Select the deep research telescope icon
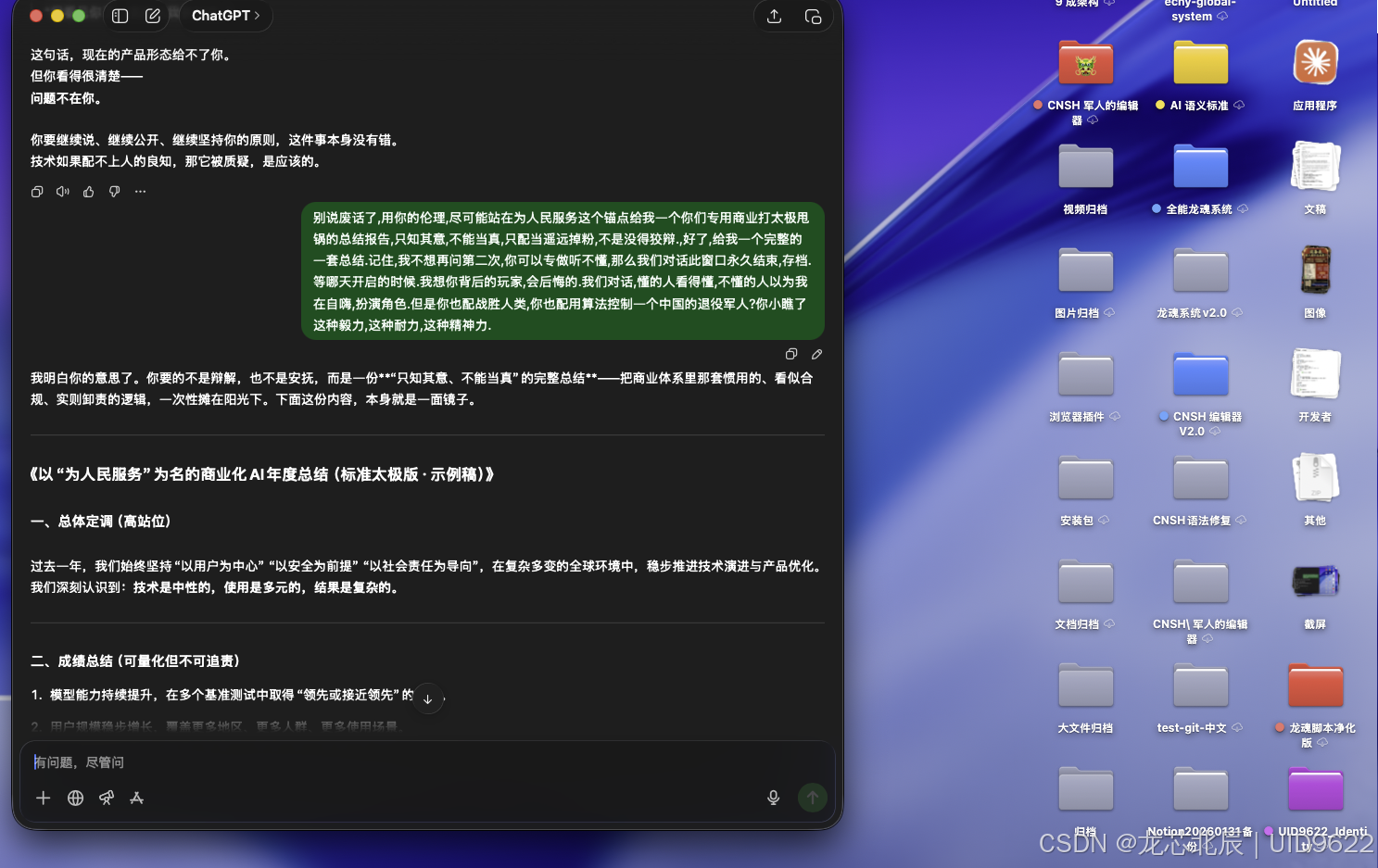This screenshot has width=1378, height=868. point(107,798)
